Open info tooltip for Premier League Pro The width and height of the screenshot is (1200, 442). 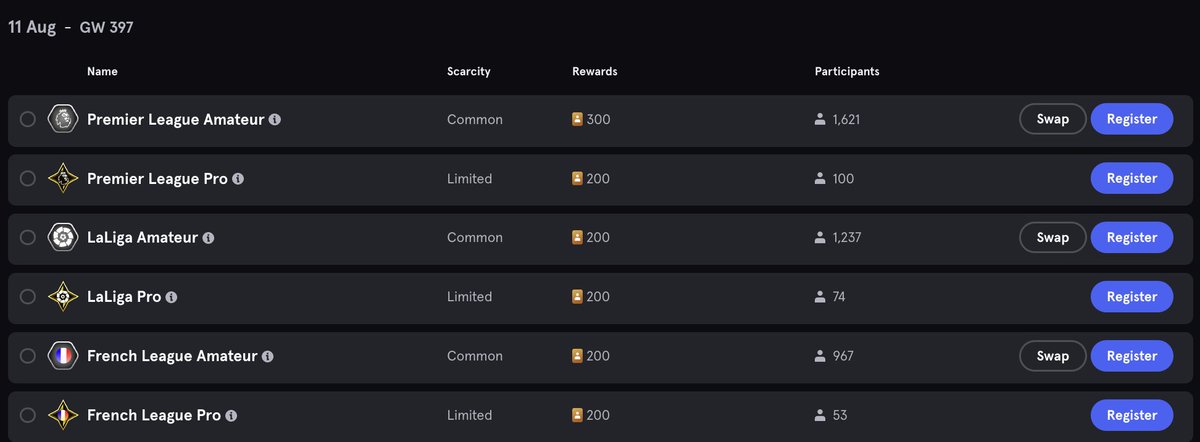(x=238, y=179)
